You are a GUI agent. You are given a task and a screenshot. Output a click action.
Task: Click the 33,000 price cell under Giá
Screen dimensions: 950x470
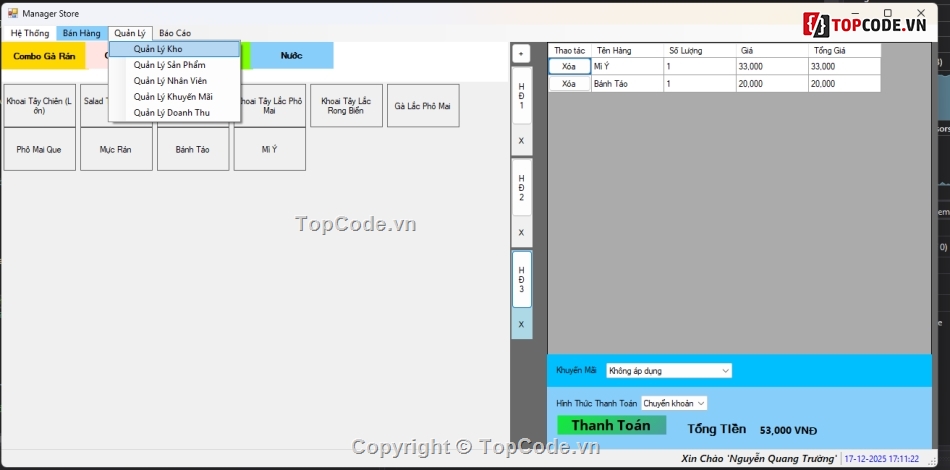click(x=772, y=67)
